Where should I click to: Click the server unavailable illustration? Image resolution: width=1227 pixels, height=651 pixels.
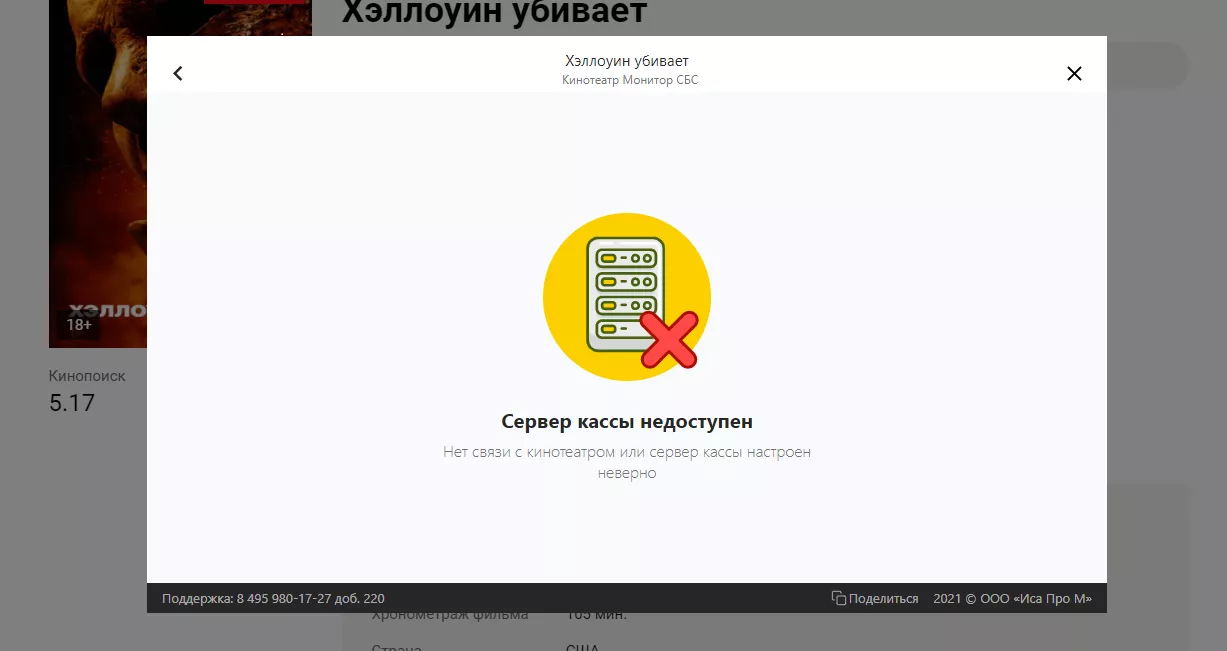coord(626,297)
